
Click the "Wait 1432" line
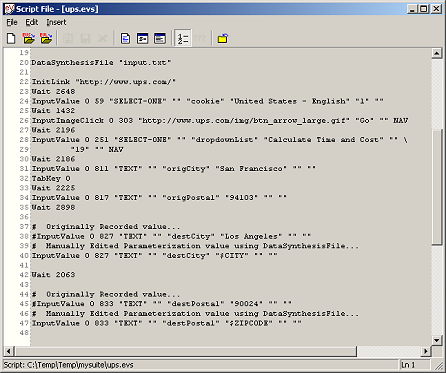pos(53,111)
